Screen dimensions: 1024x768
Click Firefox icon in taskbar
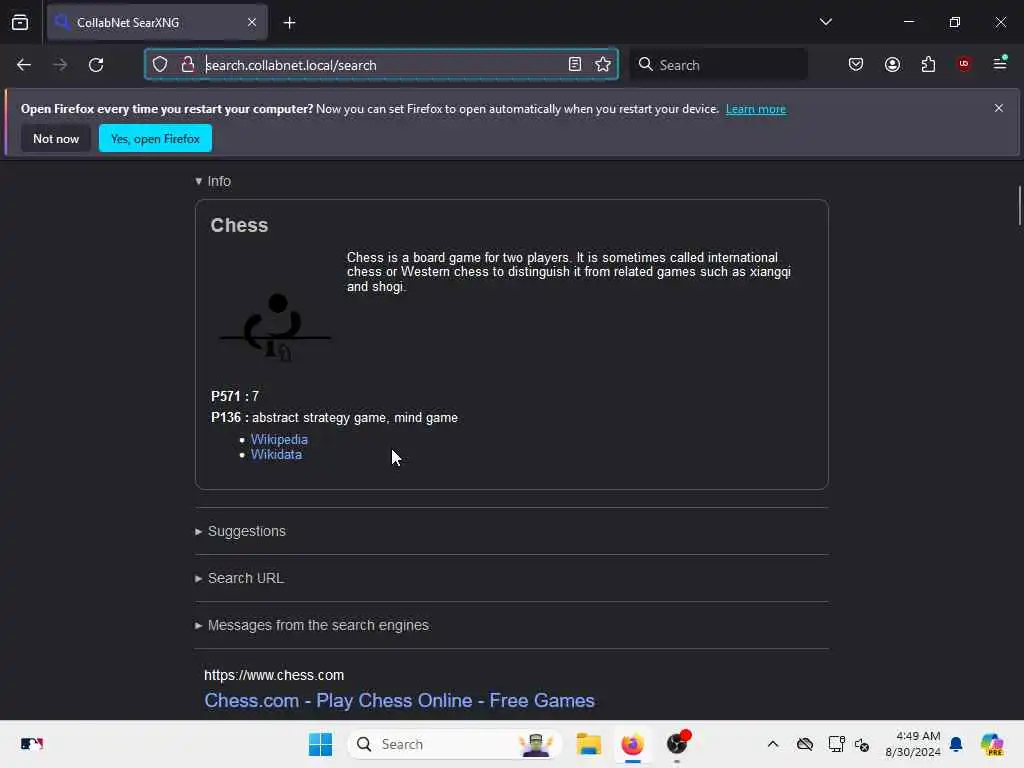[x=632, y=744]
